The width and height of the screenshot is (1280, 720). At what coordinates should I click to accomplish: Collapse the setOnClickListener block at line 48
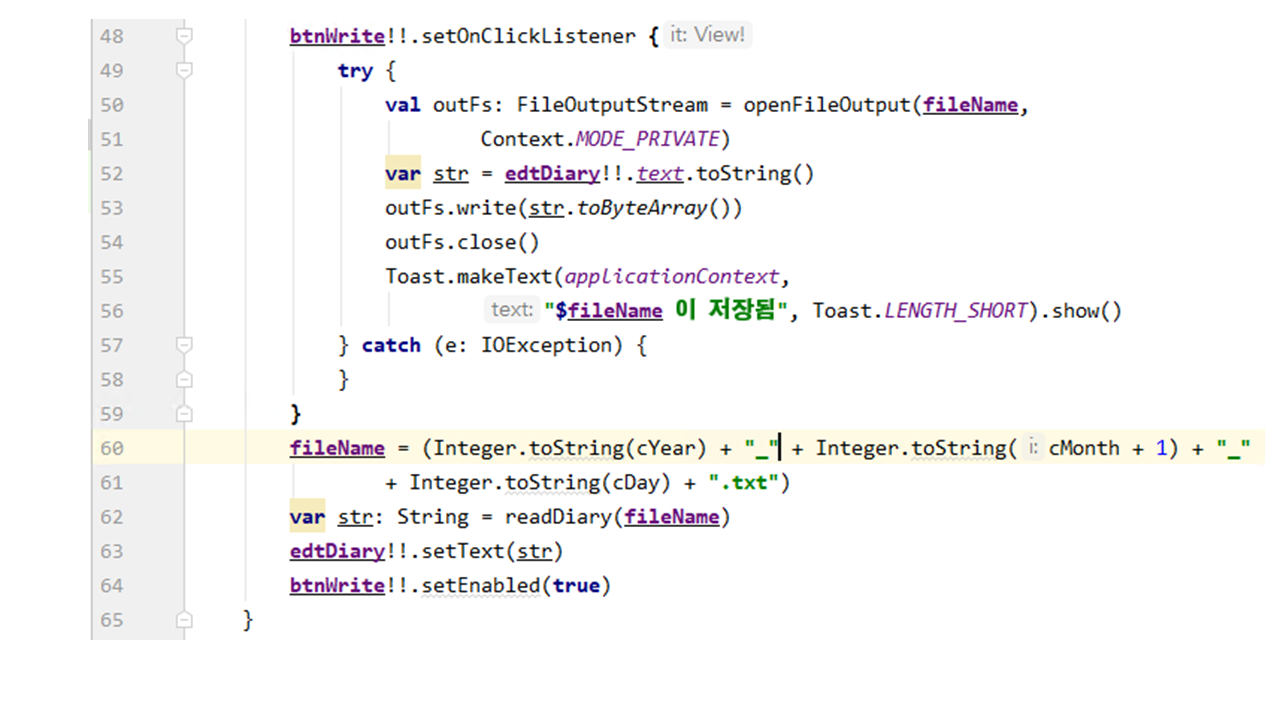(x=184, y=36)
